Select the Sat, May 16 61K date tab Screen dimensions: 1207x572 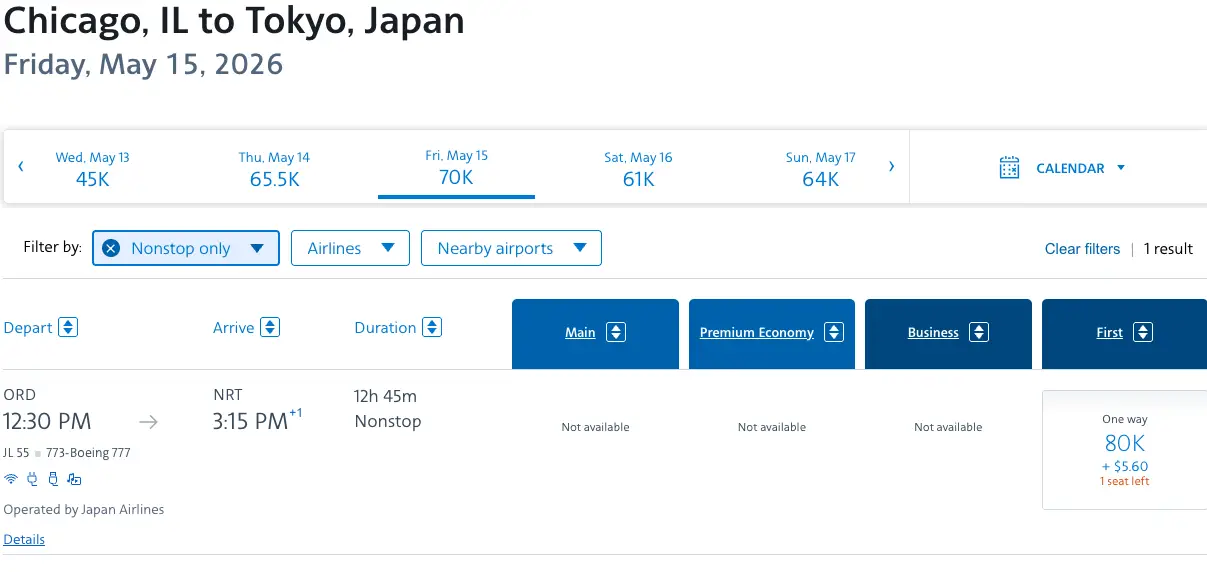tap(638, 169)
